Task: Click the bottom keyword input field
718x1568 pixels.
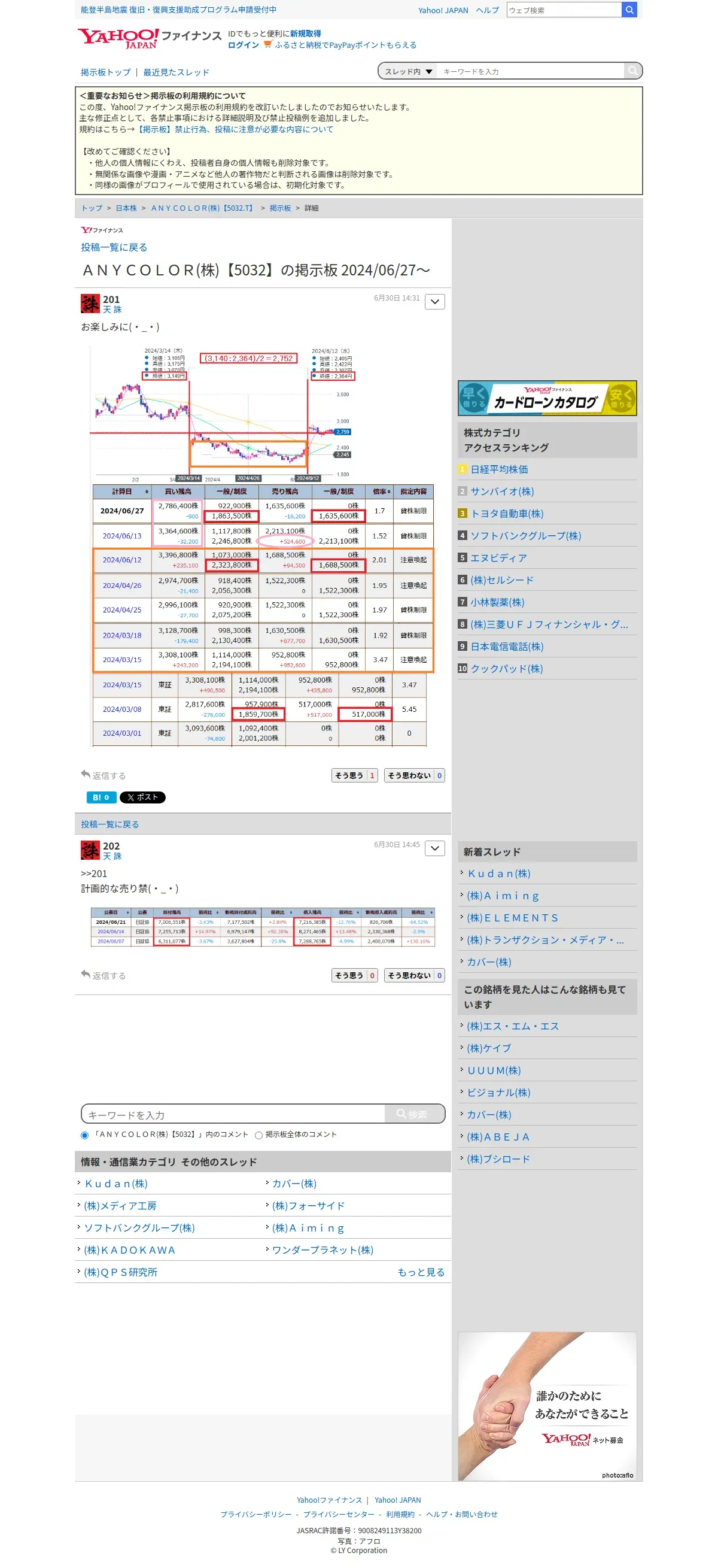Action: pos(233,1114)
